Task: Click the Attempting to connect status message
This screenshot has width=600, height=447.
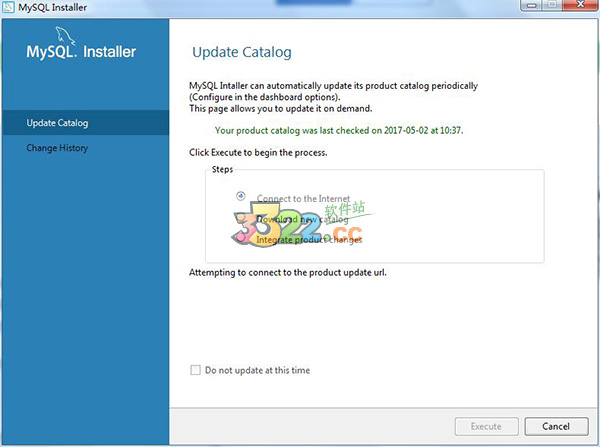Action: pyautogui.click(x=288, y=272)
